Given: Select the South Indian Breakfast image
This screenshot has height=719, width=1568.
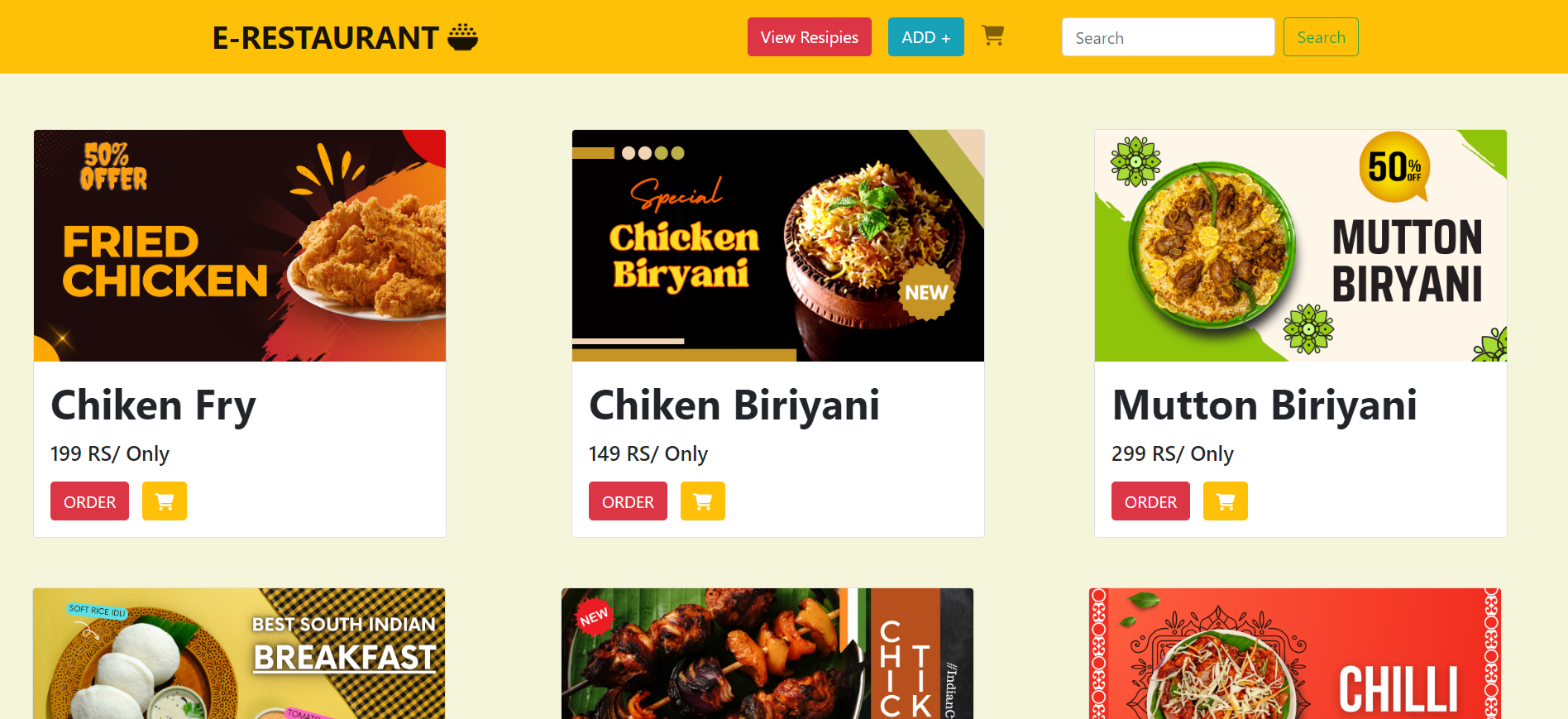Looking at the screenshot, I should (239, 654).
